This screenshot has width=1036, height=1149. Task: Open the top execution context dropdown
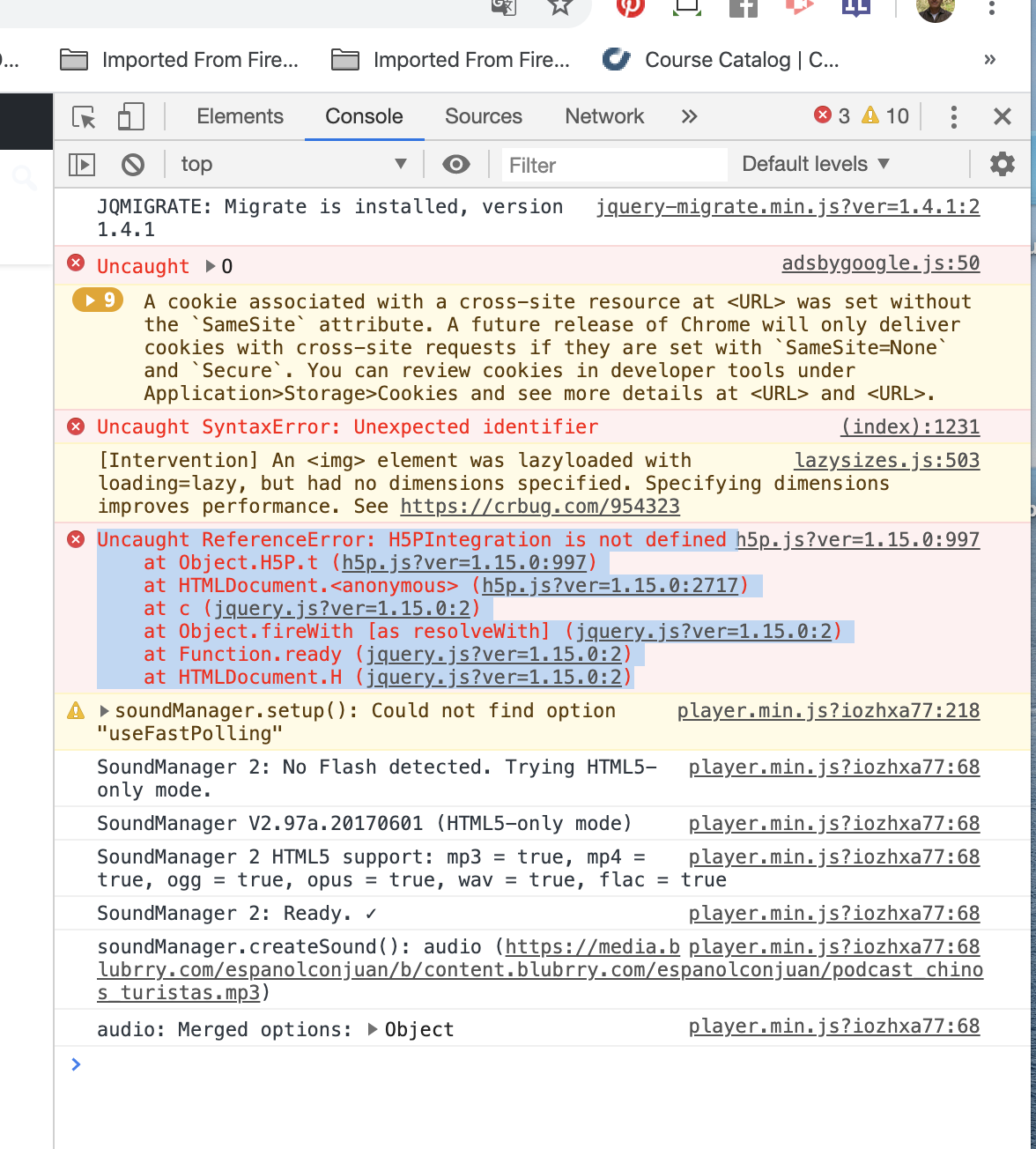coord(293,164)
